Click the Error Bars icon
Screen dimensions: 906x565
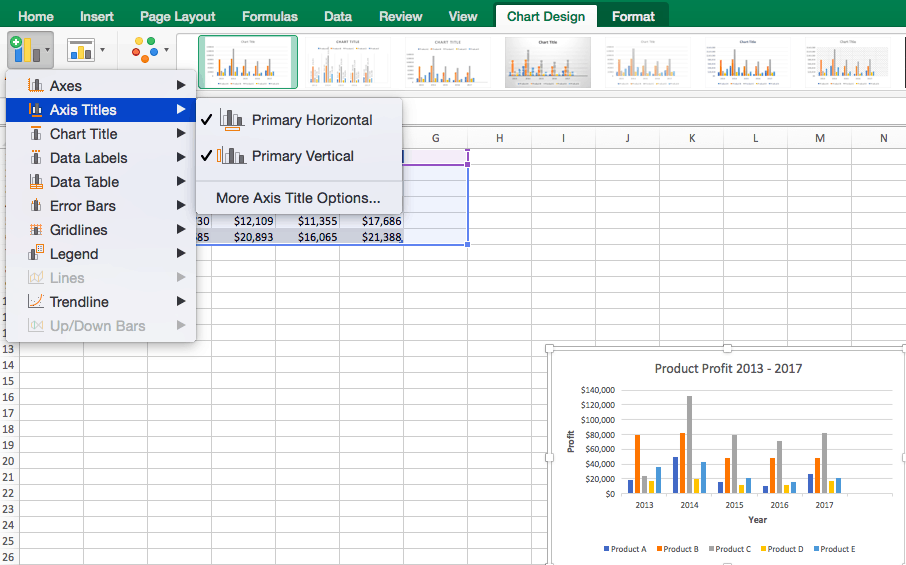36,206
